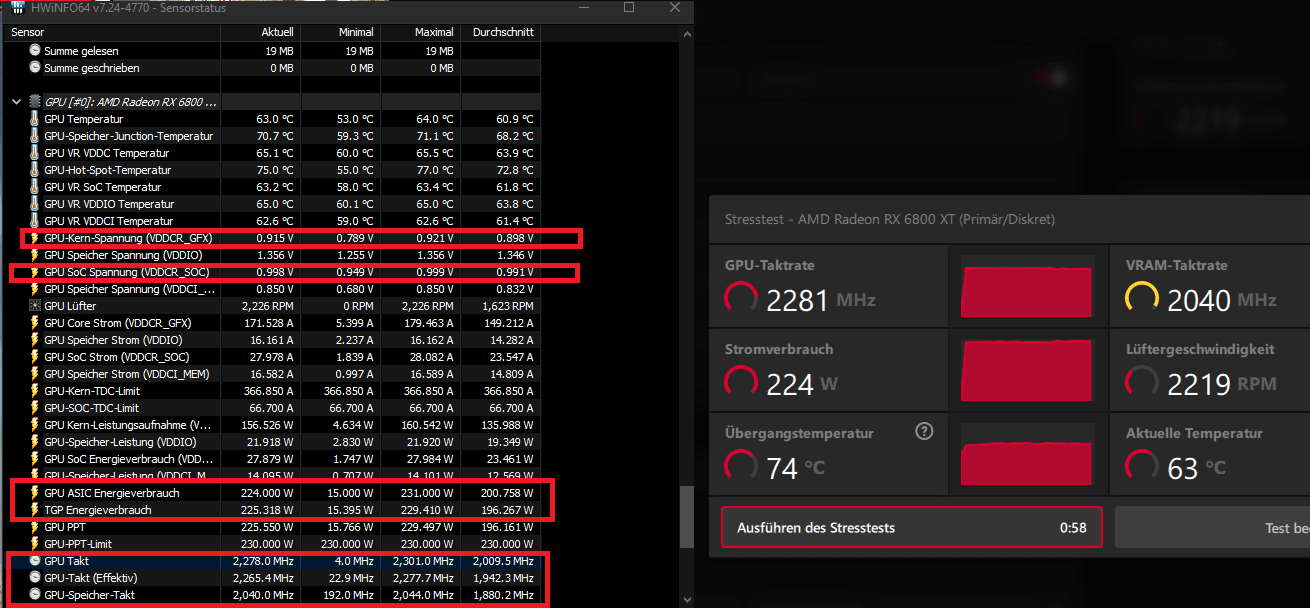The width and height of the screenshot is (1310, 608).
Task: Click the scrollbar down arrow in HWiNFO
Action: pos(685,599)
